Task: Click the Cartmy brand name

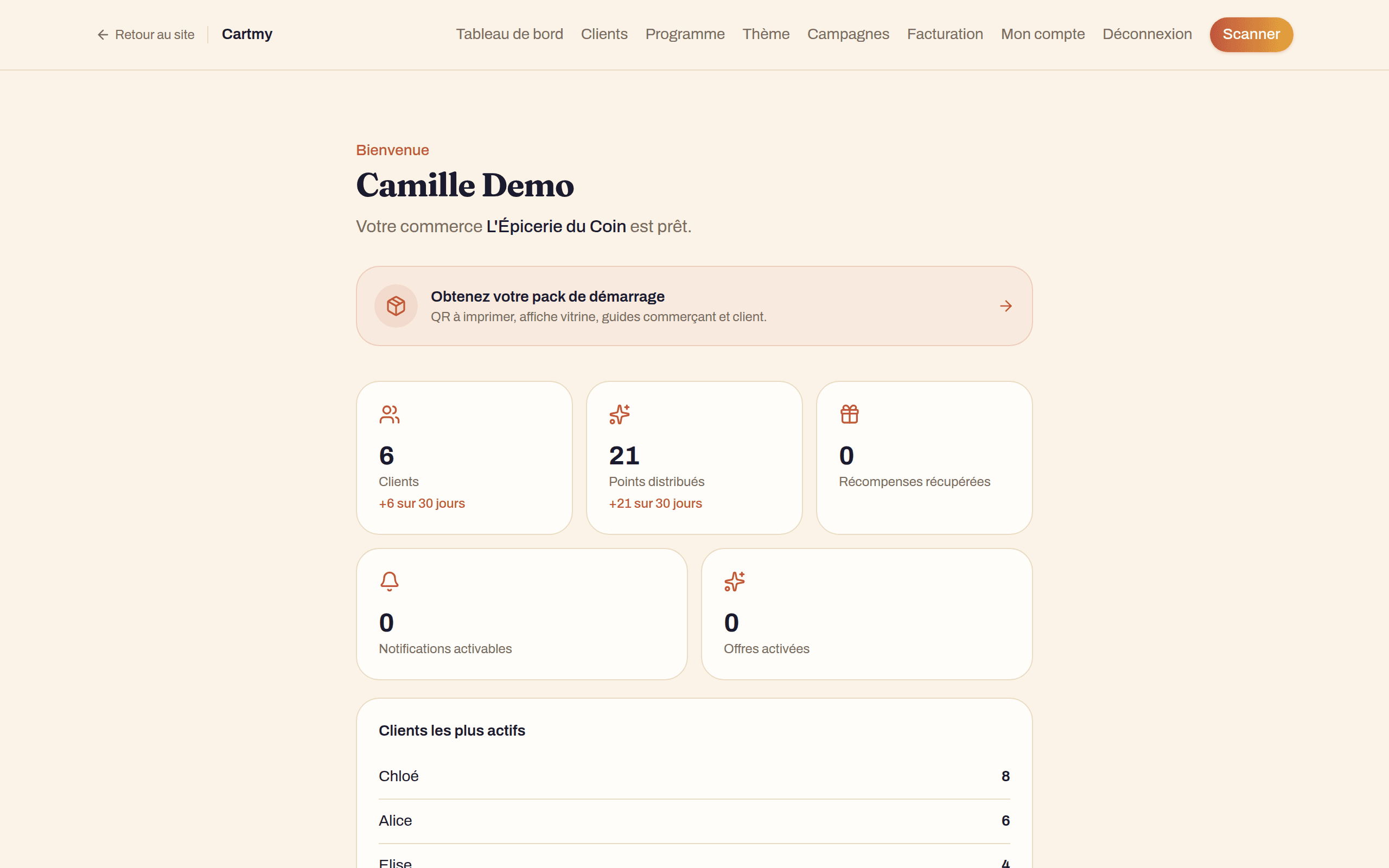Action: [x=247, y=34]
